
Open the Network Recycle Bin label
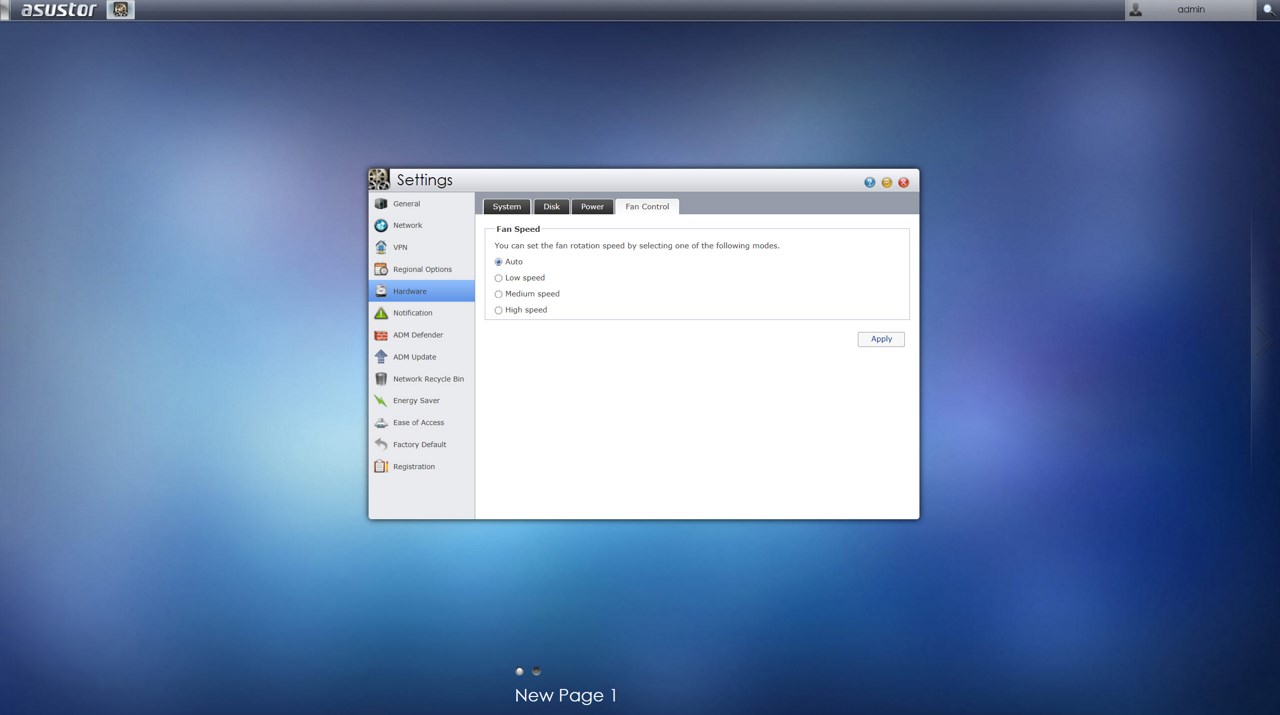[x=428, y=379]
